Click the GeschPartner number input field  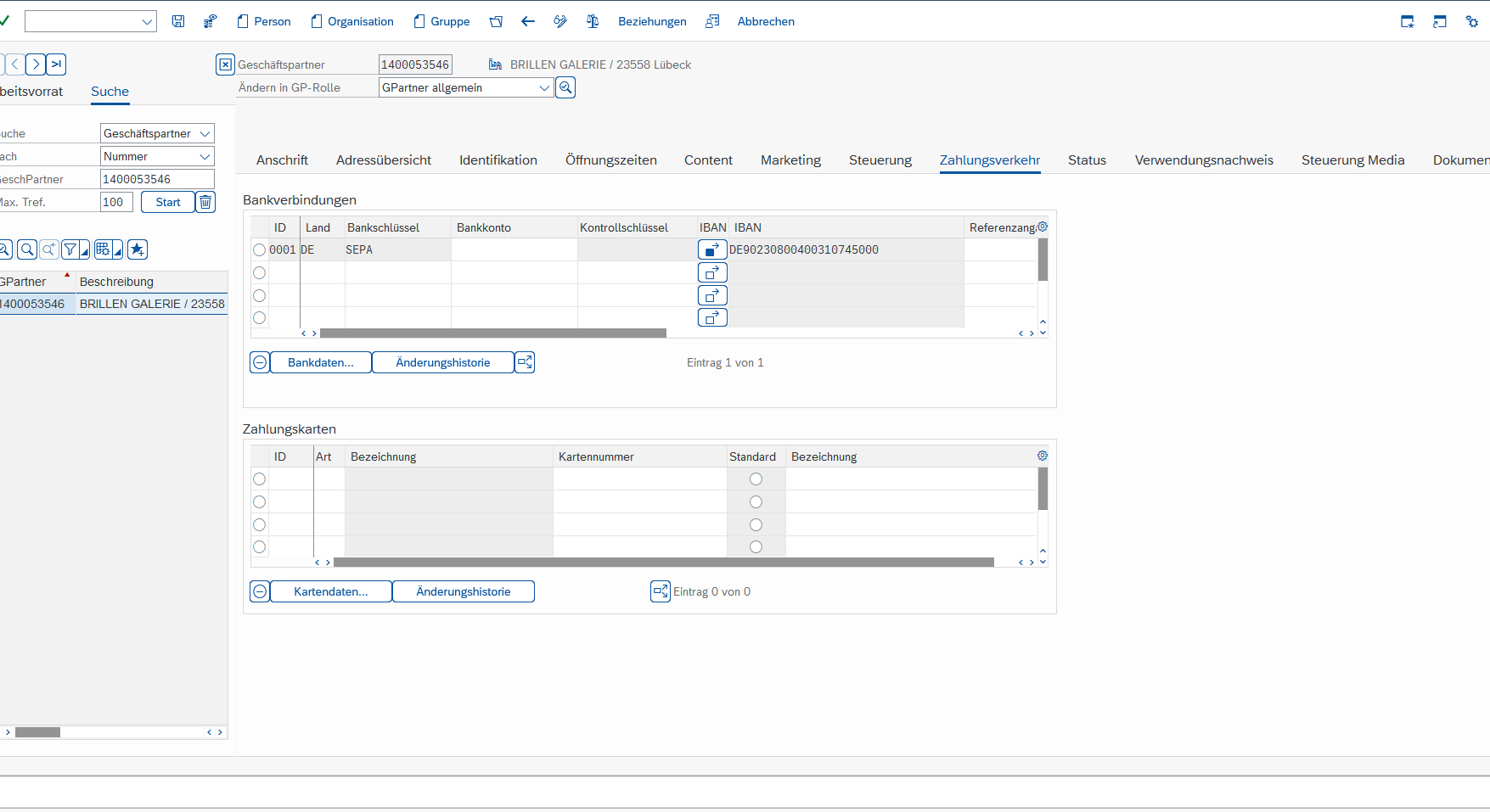(x=157, y=179)
